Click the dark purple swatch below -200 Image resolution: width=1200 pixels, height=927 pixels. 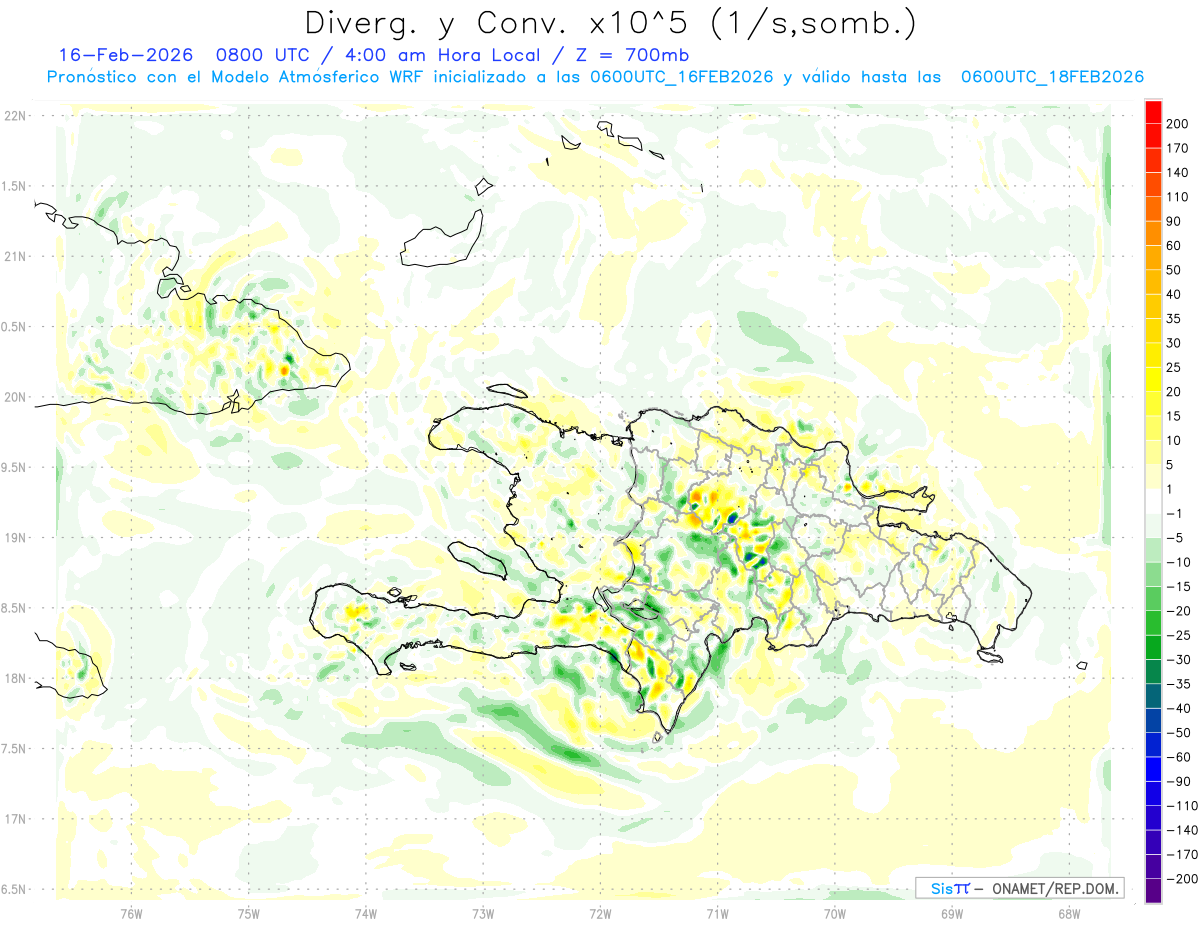point(1153,891)
